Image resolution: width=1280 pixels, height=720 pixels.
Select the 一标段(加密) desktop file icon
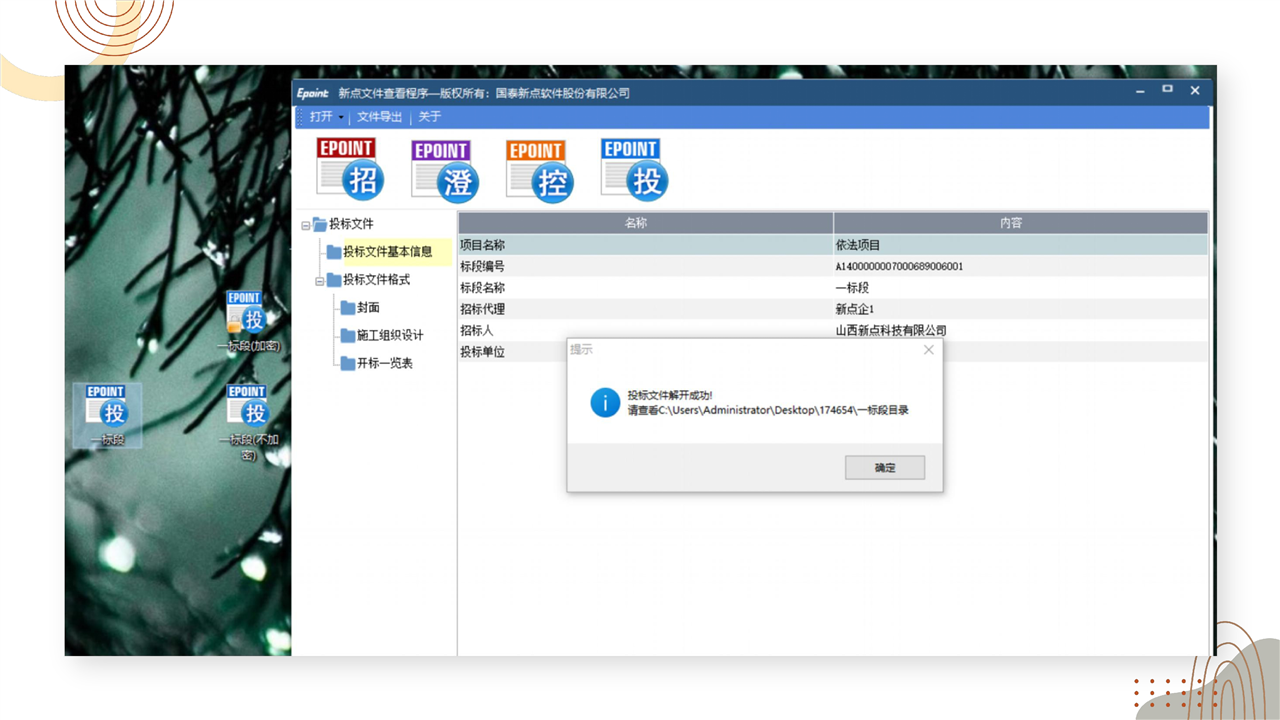[x=247, y=314]
